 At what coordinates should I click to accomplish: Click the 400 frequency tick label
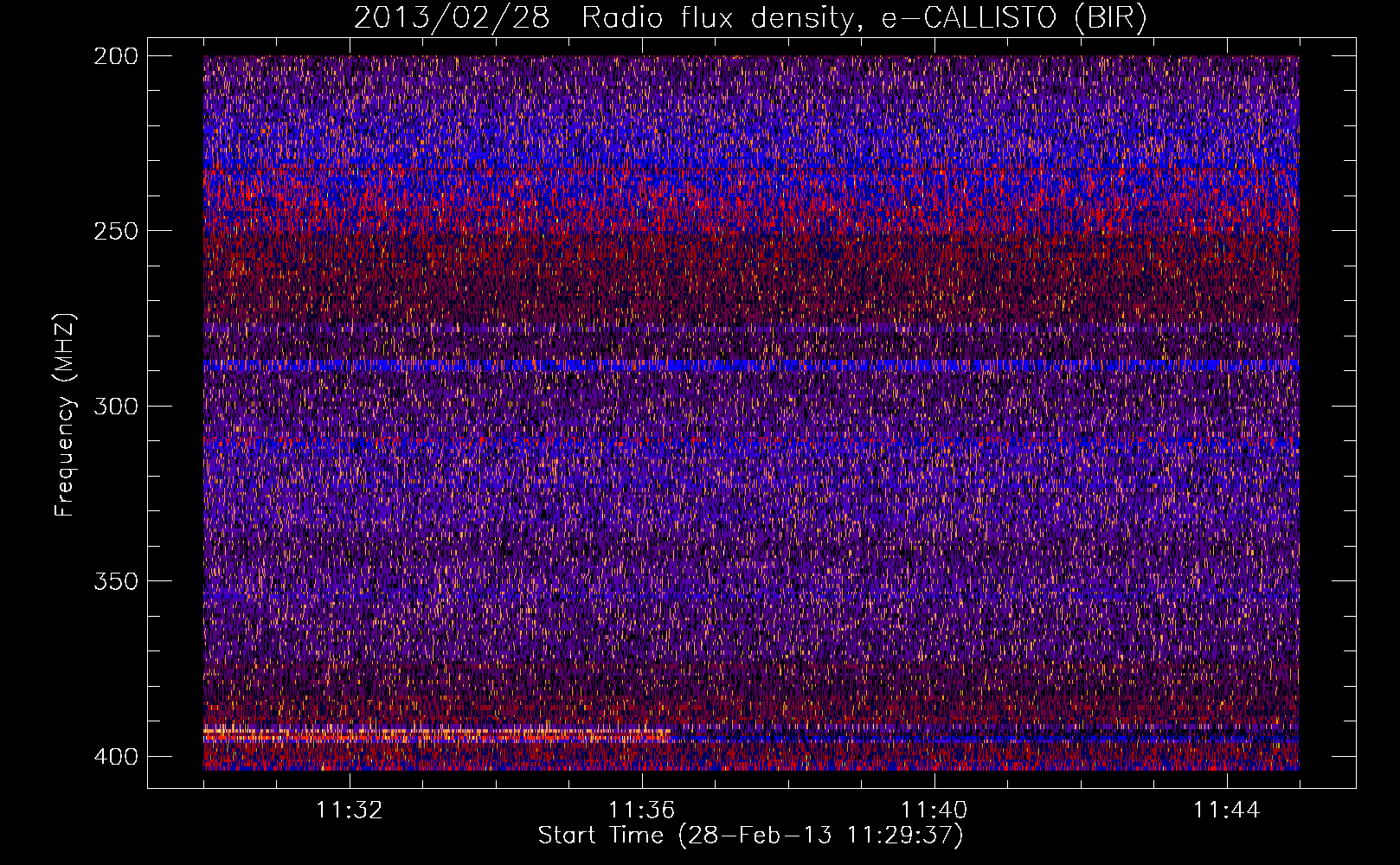pyautogui.click(x=115, y=757)
